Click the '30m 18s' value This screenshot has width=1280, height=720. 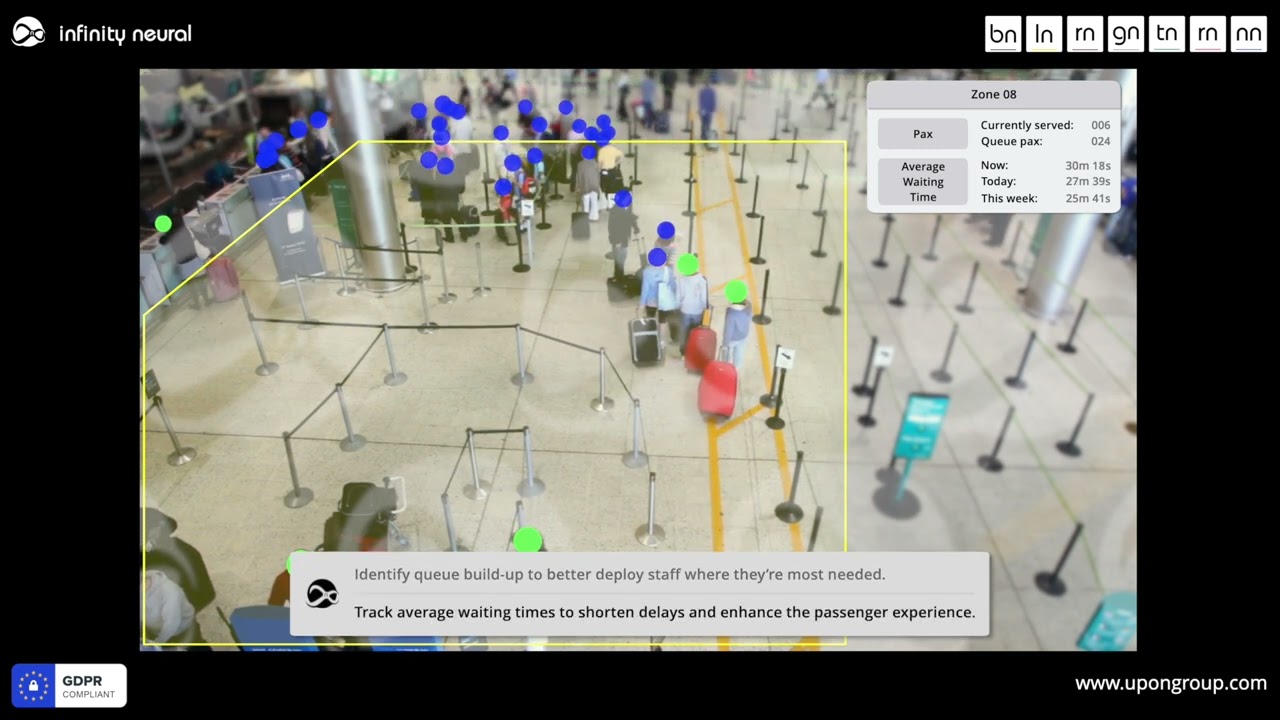click(x=1088, y=166)
